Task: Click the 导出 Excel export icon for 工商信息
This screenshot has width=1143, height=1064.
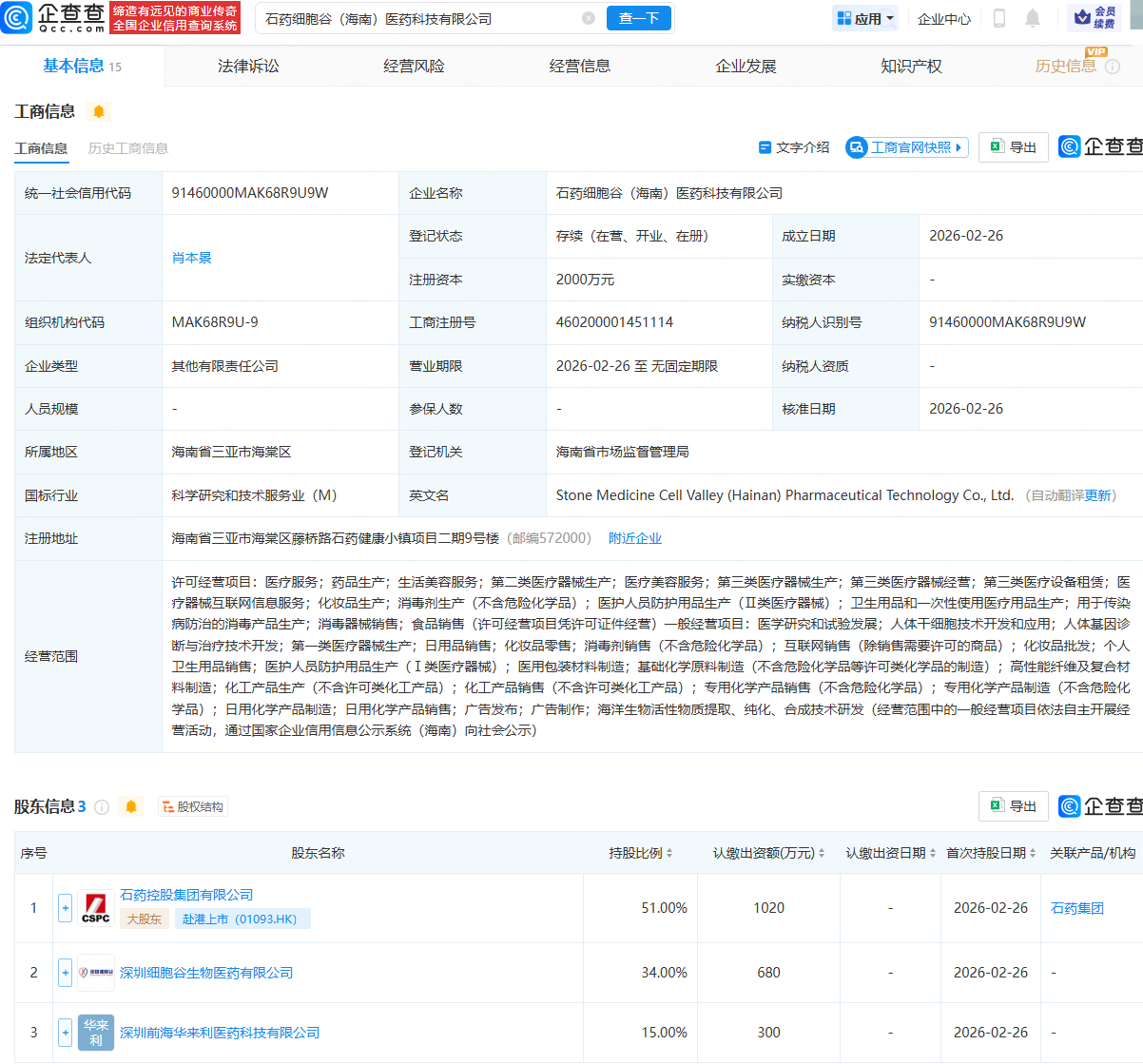Action: [1012, 146]
